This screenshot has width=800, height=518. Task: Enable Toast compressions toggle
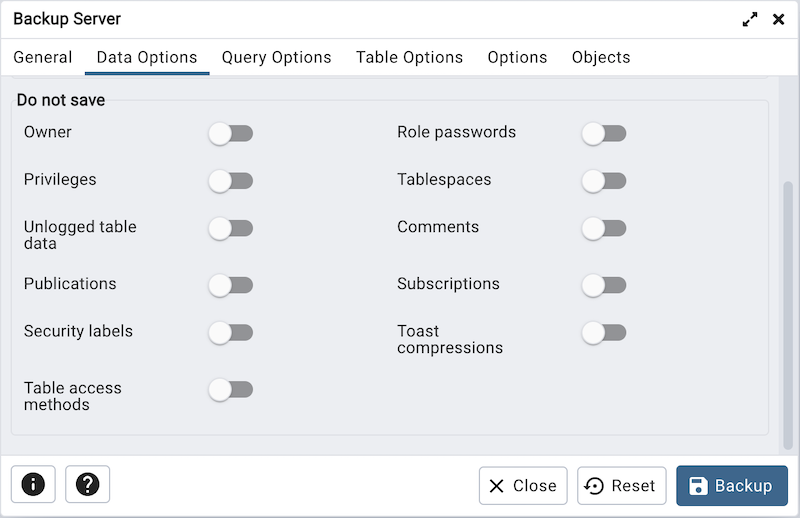click(x=604, y=333)
